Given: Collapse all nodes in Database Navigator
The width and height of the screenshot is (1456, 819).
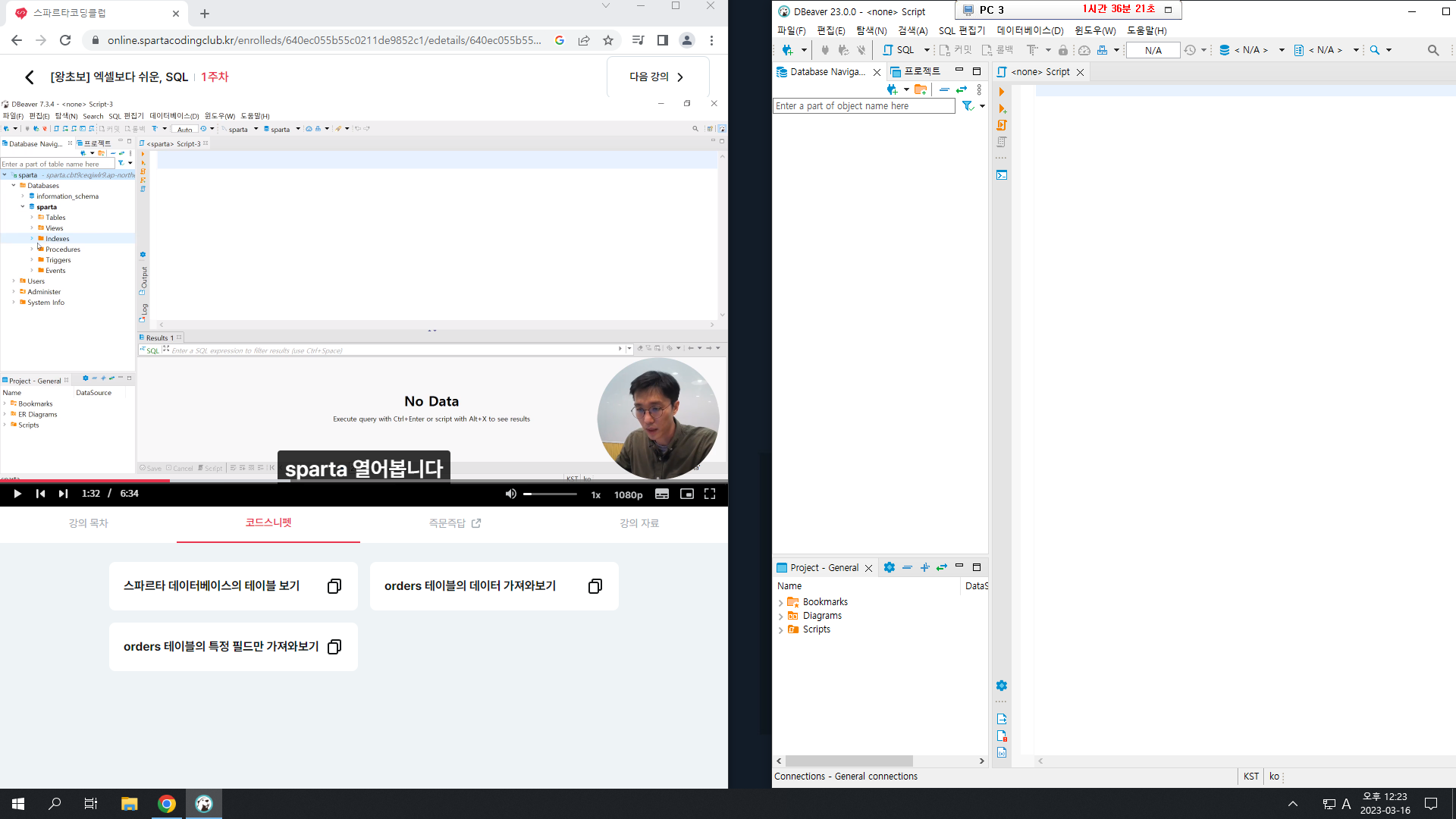Looking at the screenshot, I should coord(944,89).
